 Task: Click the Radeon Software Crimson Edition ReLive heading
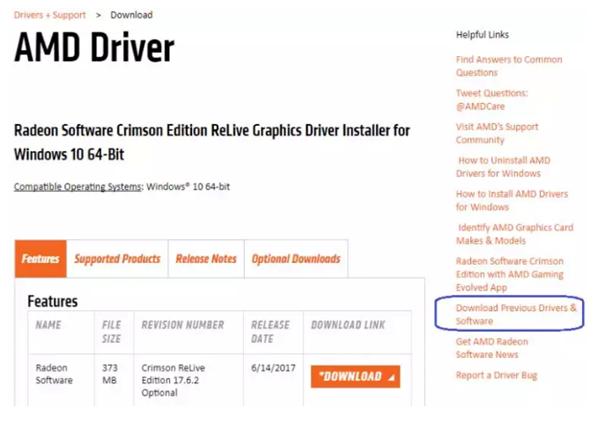click(212, 142)
